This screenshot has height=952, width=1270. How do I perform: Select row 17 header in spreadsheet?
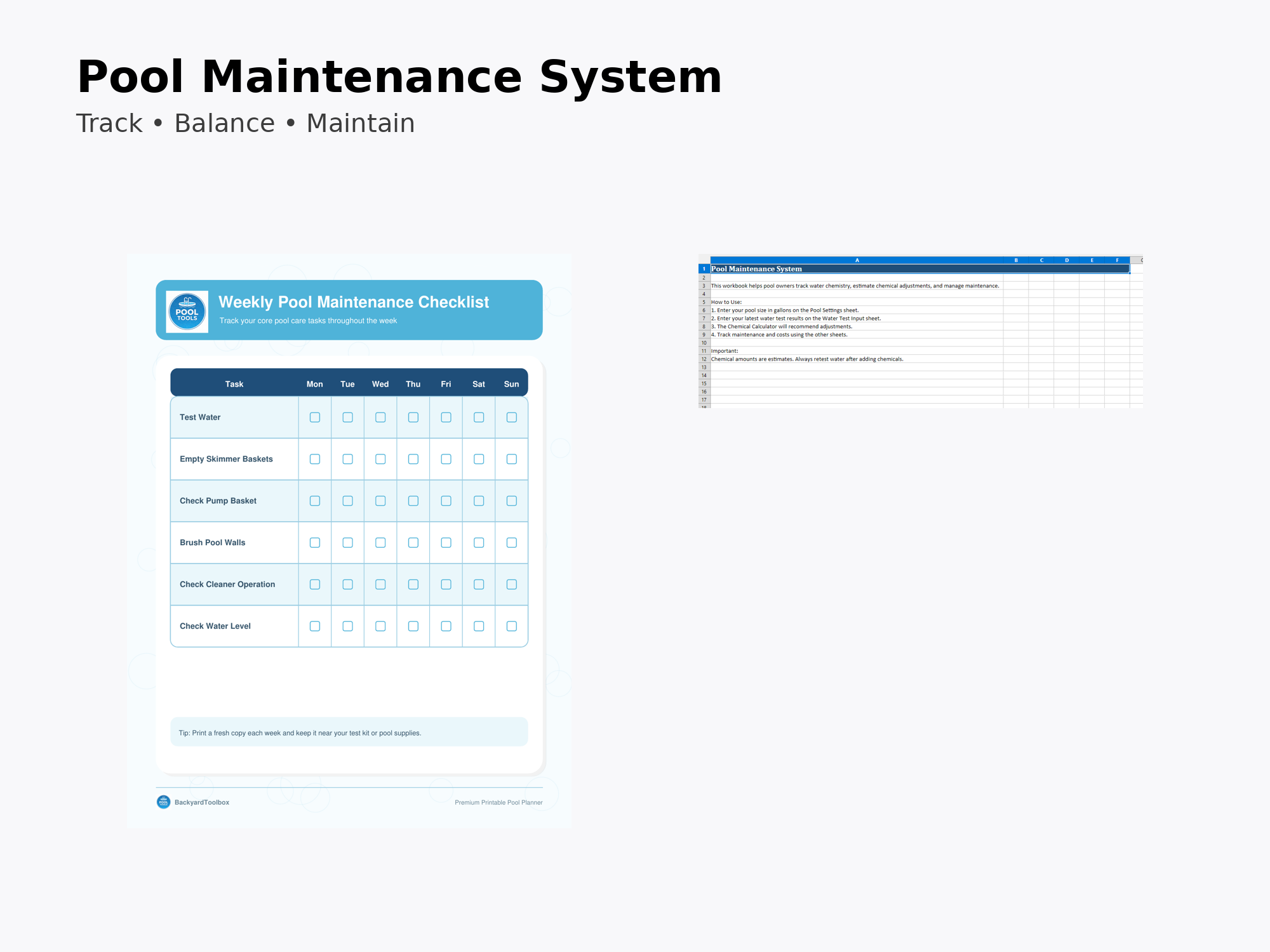pos(704,400)
